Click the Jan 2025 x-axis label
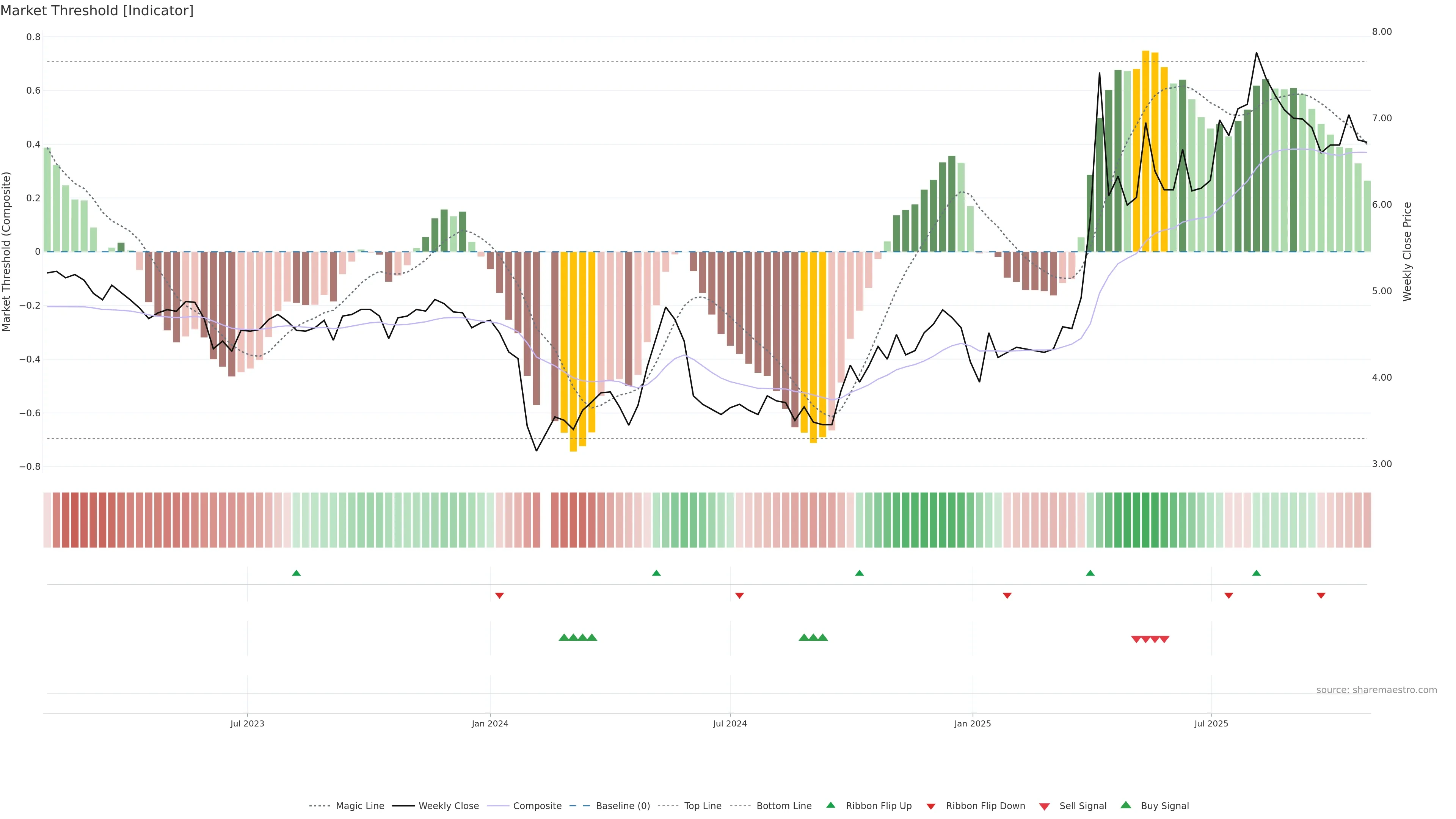Image resolution: width=1456 pixels, height=819 pixels. [x=972, y=723]
